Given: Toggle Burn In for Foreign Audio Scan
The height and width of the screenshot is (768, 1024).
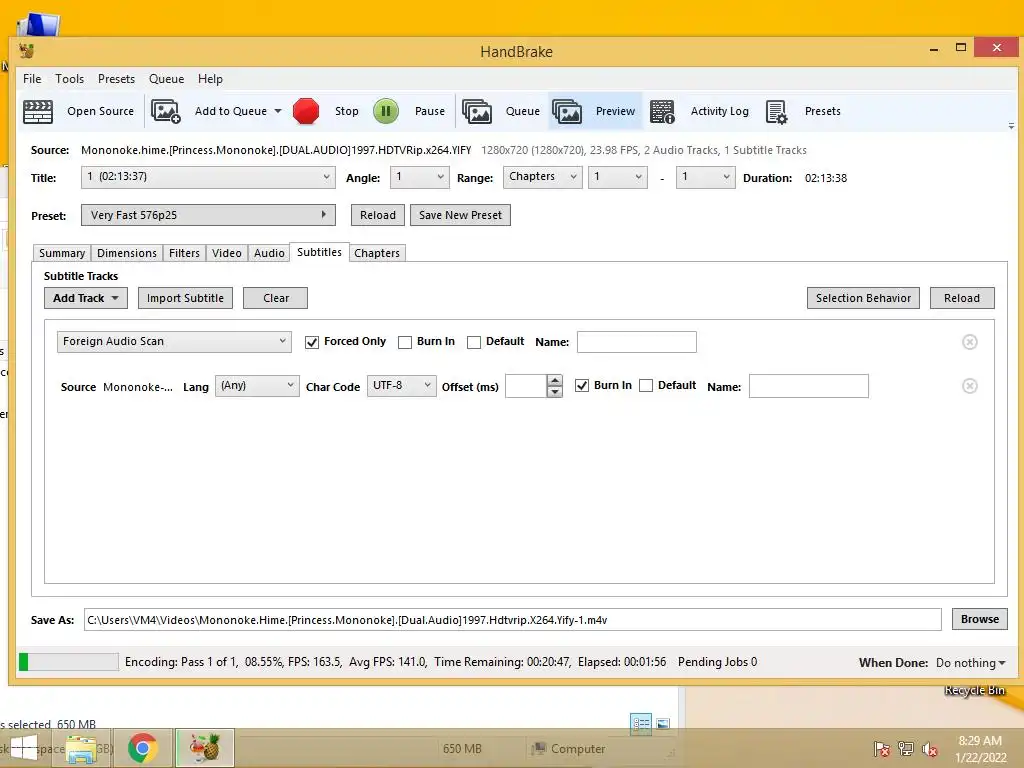Looking at the screenshot, I should (405, 342).
